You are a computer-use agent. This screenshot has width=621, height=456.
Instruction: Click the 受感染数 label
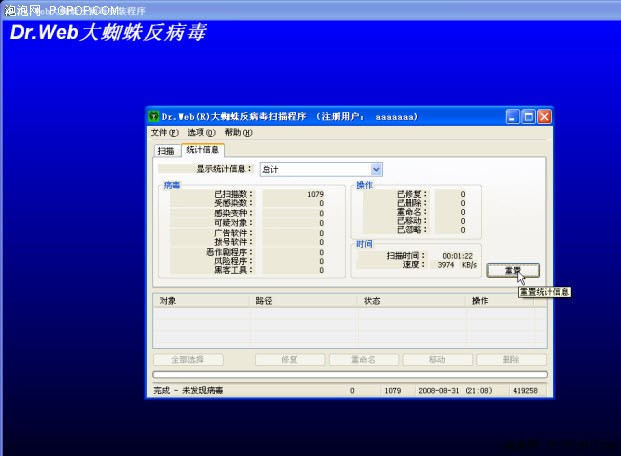[233, 203]
